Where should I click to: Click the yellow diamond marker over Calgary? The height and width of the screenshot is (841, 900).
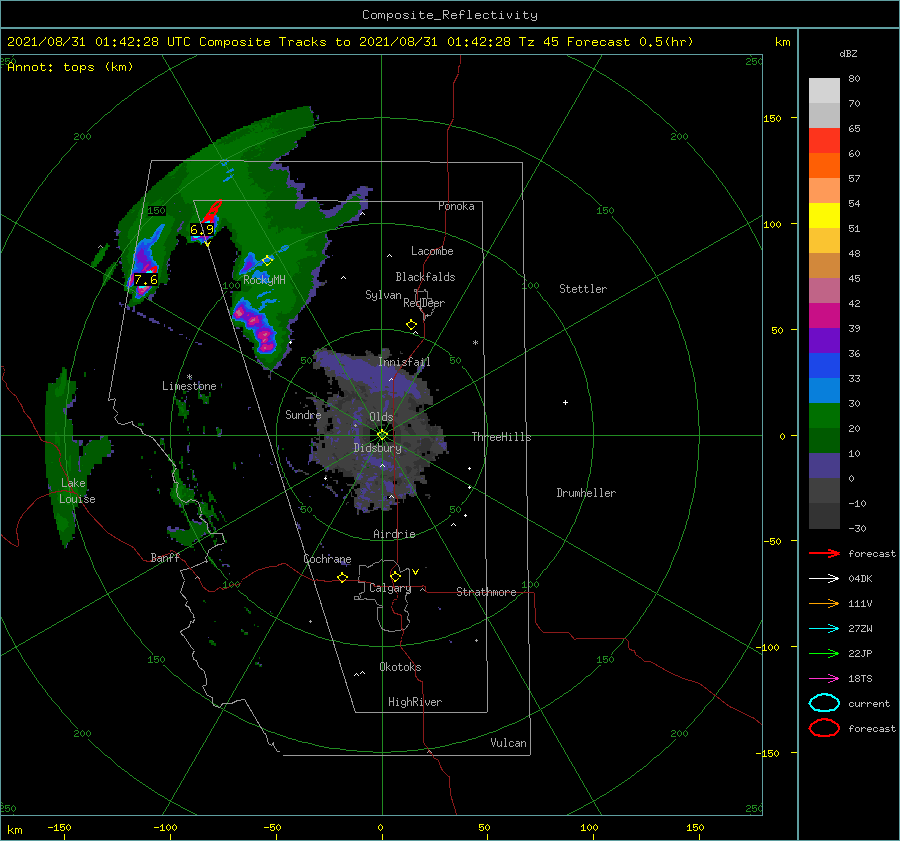395,576
